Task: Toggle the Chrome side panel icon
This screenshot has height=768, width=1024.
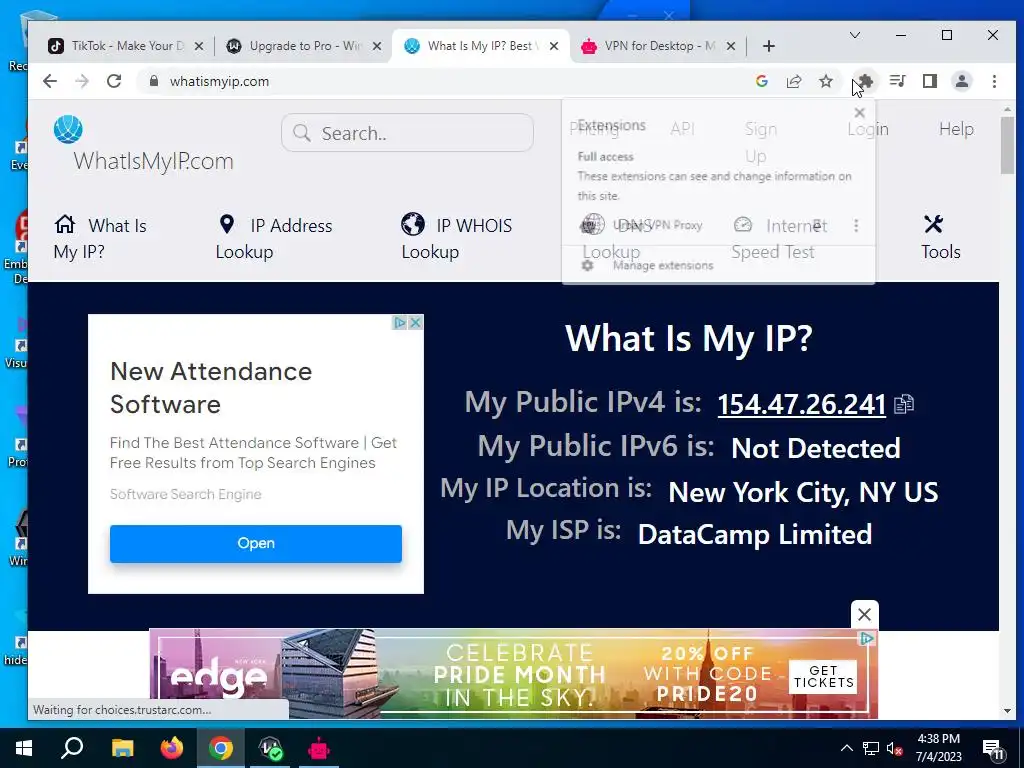Action: click(x=930, y=81)
